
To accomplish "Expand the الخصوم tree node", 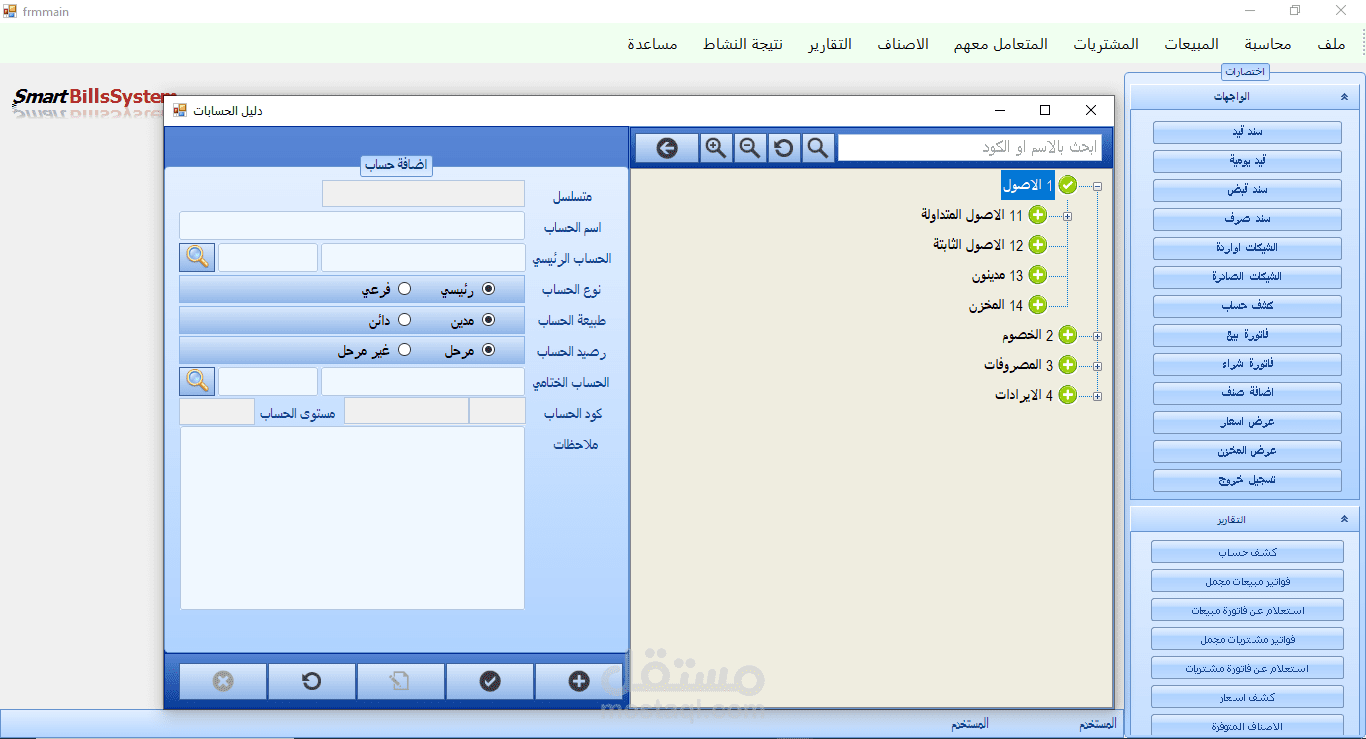I will (x=1098, y=337).
